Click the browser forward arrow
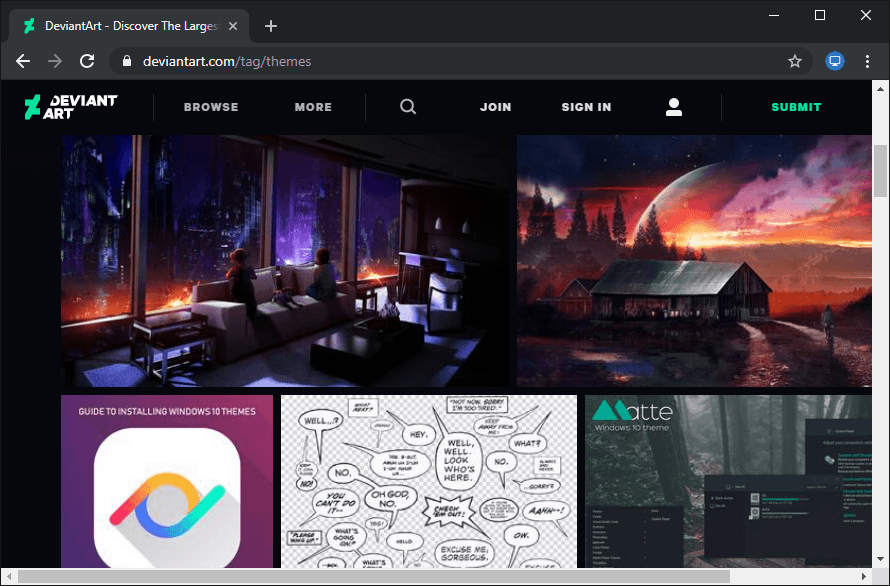Screen dimensions: 890x586 point(55,61)
